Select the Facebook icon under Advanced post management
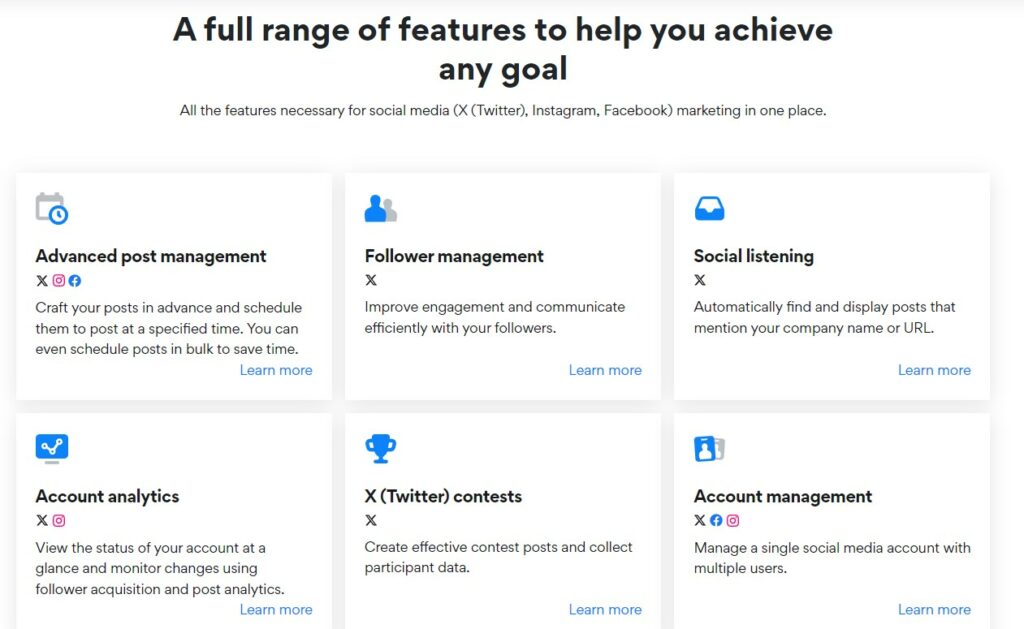The width and height of the screenshot is (1024, 629). tap(76, 281)
